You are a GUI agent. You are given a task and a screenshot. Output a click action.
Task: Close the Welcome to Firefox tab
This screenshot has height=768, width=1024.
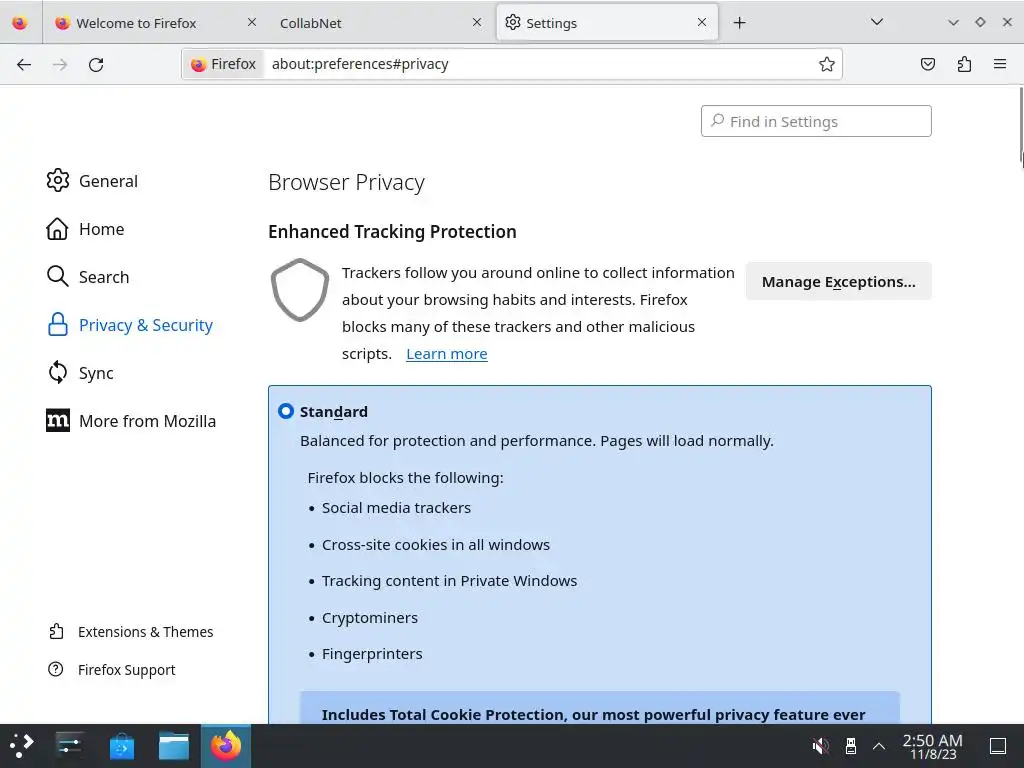[x=252, y=22]
